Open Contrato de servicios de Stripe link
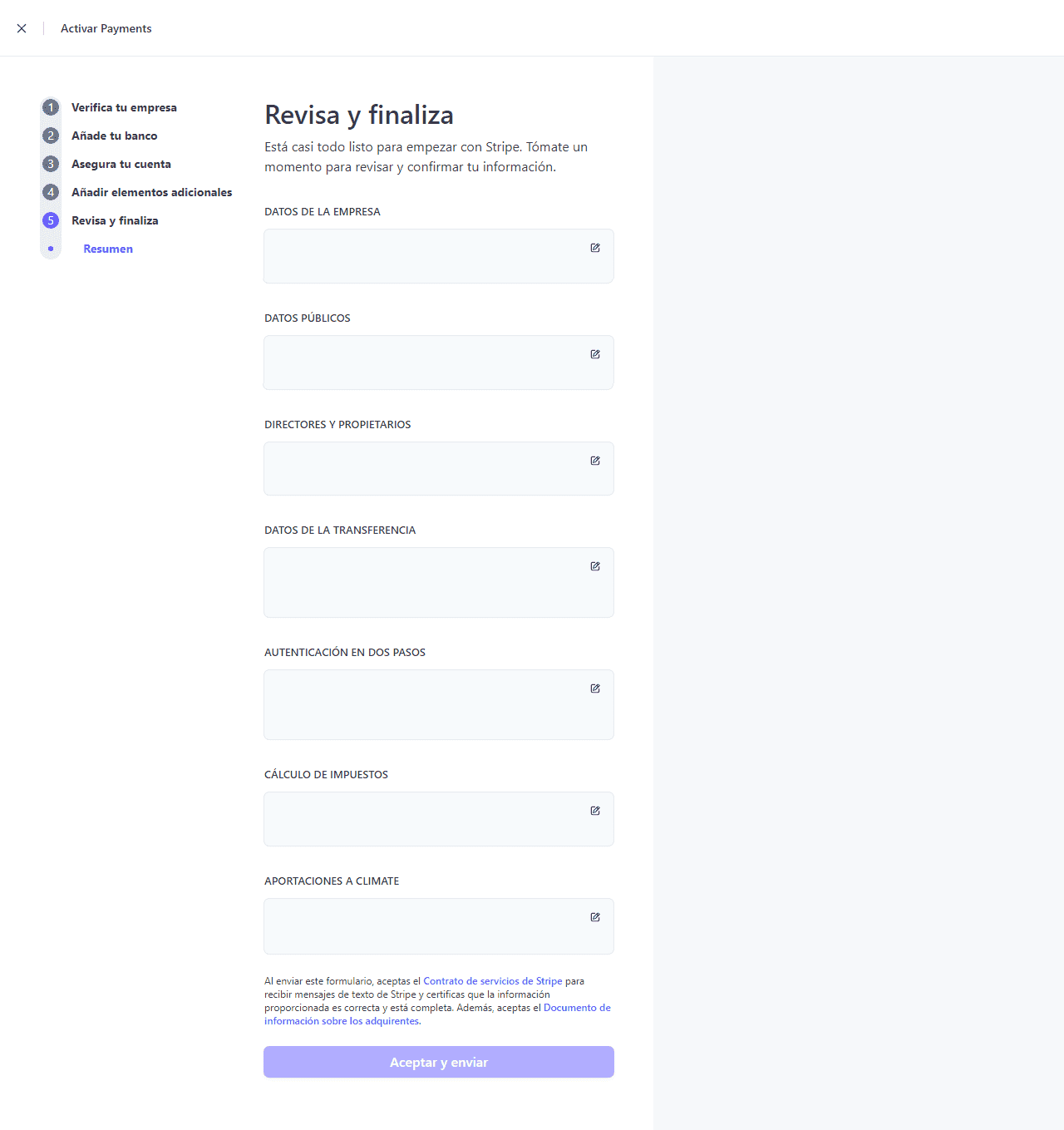 tap(492, 981)
